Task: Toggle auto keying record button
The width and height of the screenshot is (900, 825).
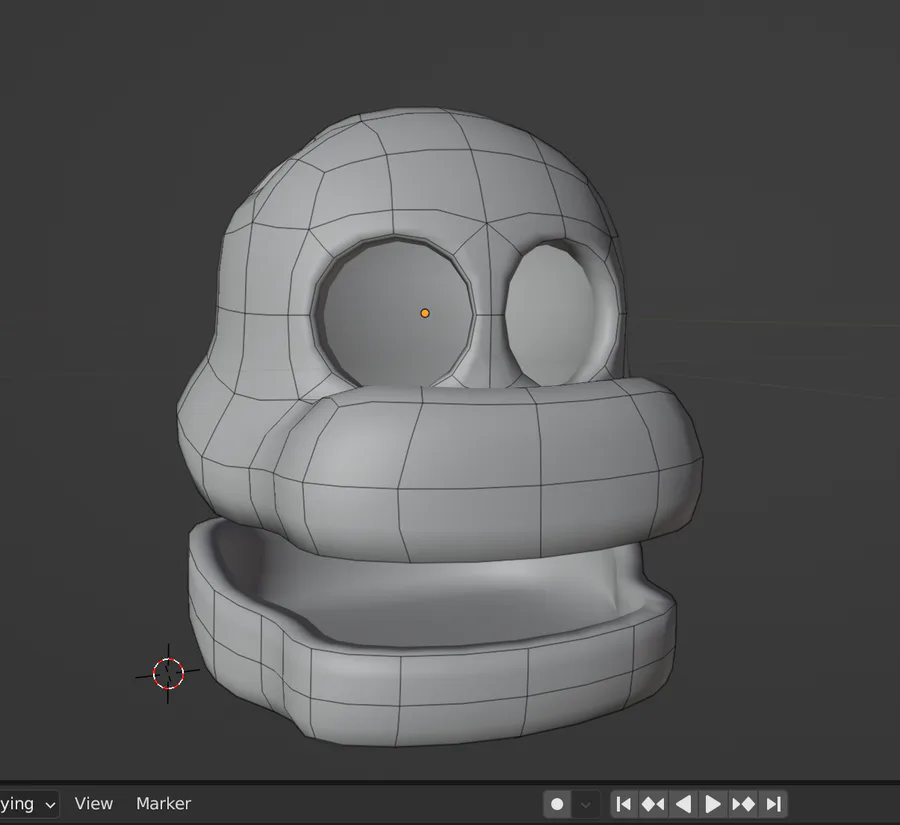Action: click(557, 804)
